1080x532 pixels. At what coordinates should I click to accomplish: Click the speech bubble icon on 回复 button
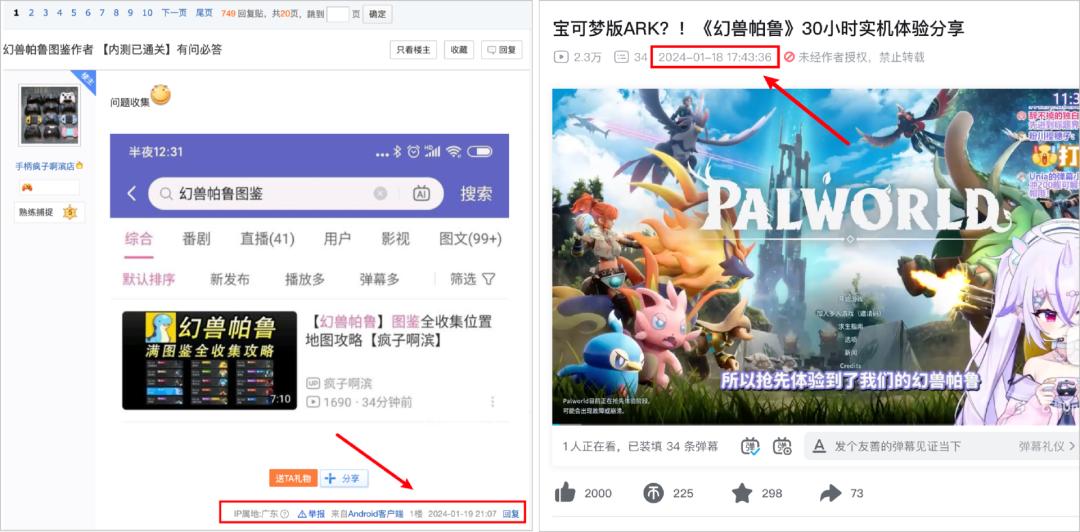492,50
